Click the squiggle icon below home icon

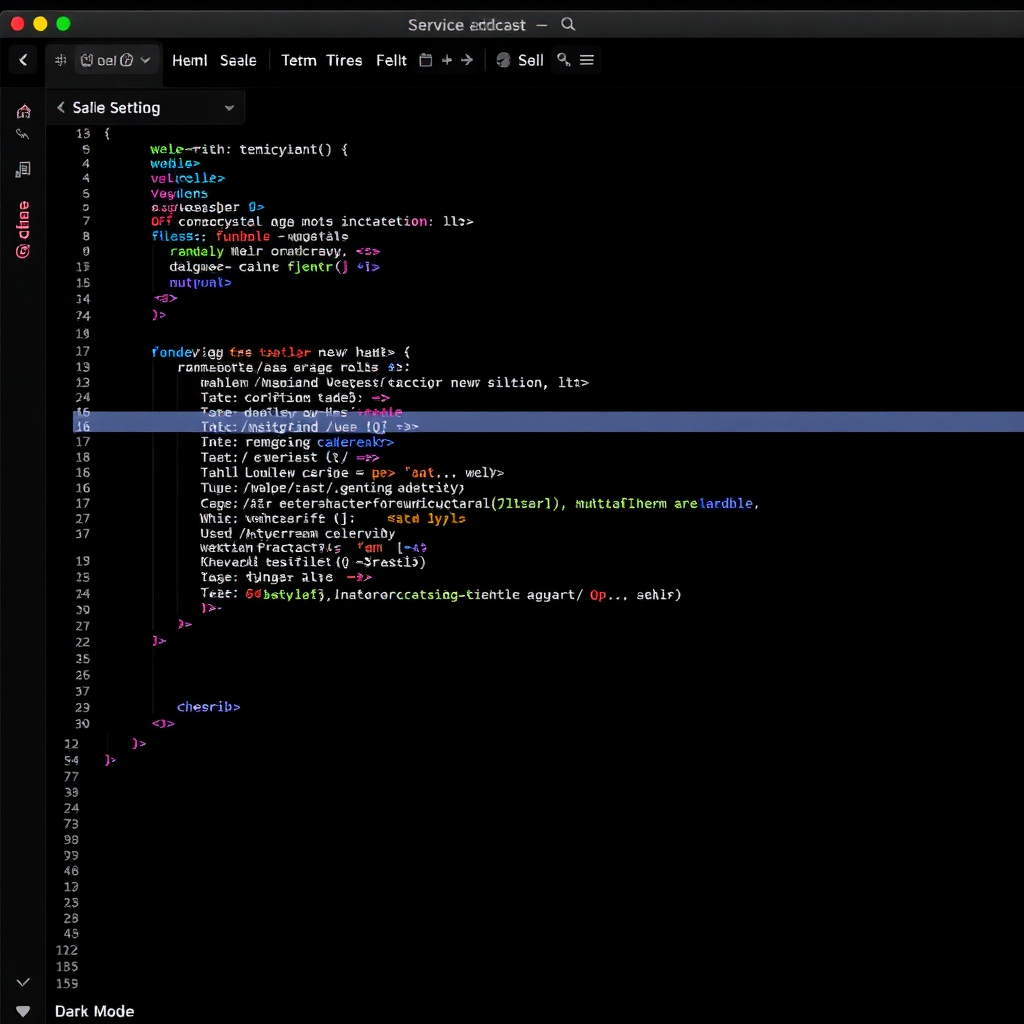[x=23, y=135]
